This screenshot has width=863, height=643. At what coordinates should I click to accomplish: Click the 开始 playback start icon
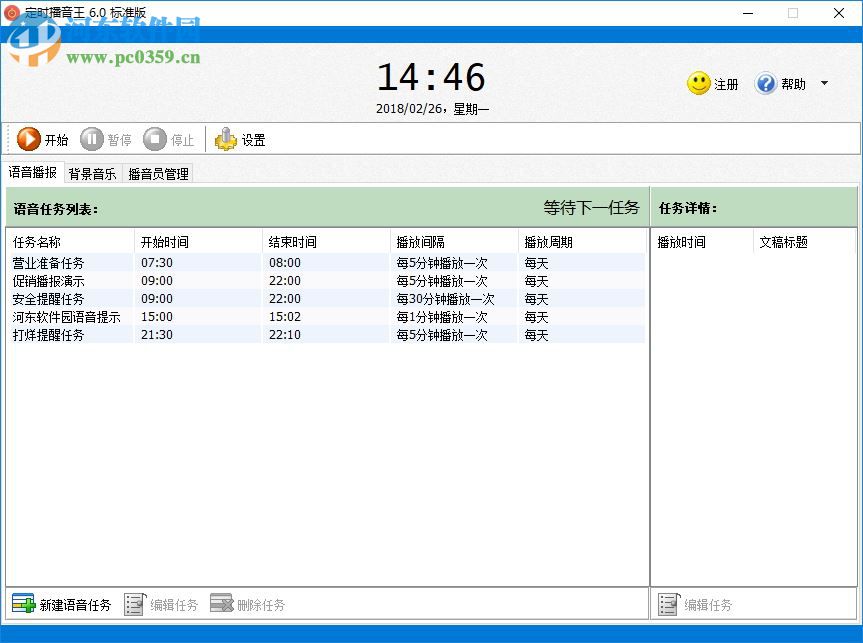click(x=29, y=139)
